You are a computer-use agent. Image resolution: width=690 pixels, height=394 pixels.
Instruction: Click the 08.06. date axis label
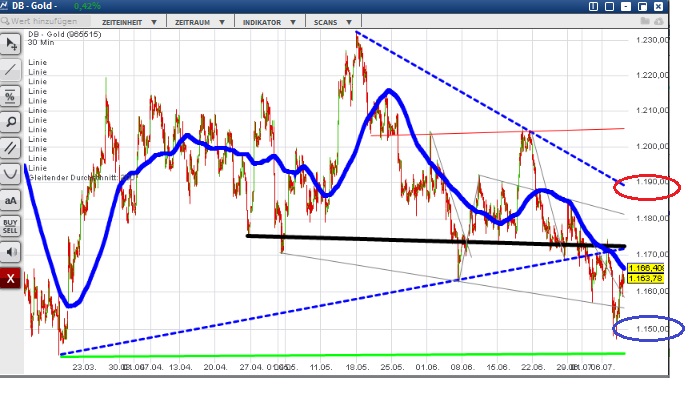[462, 367]
